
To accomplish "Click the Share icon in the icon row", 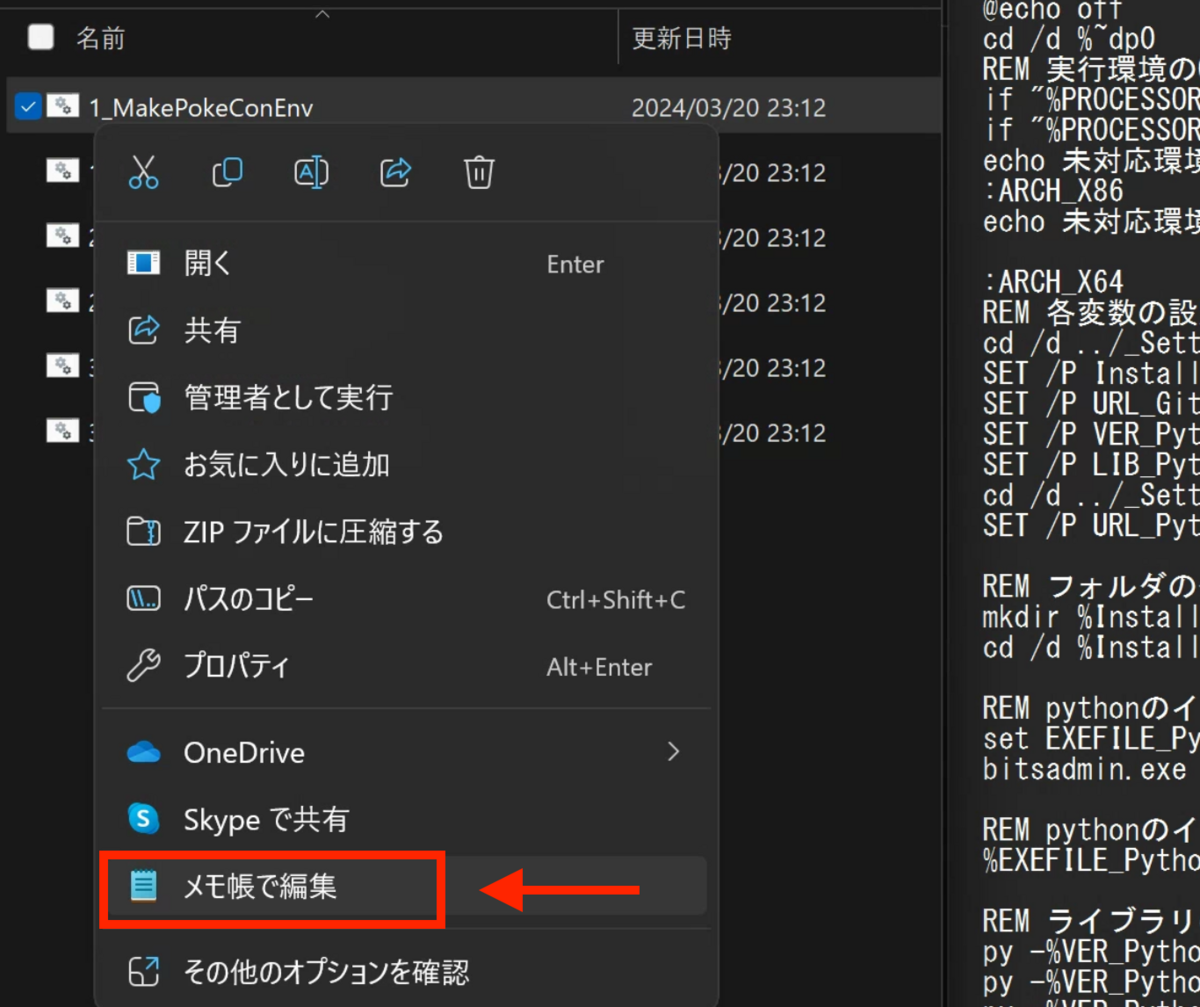I will click(x=395, y=172).
